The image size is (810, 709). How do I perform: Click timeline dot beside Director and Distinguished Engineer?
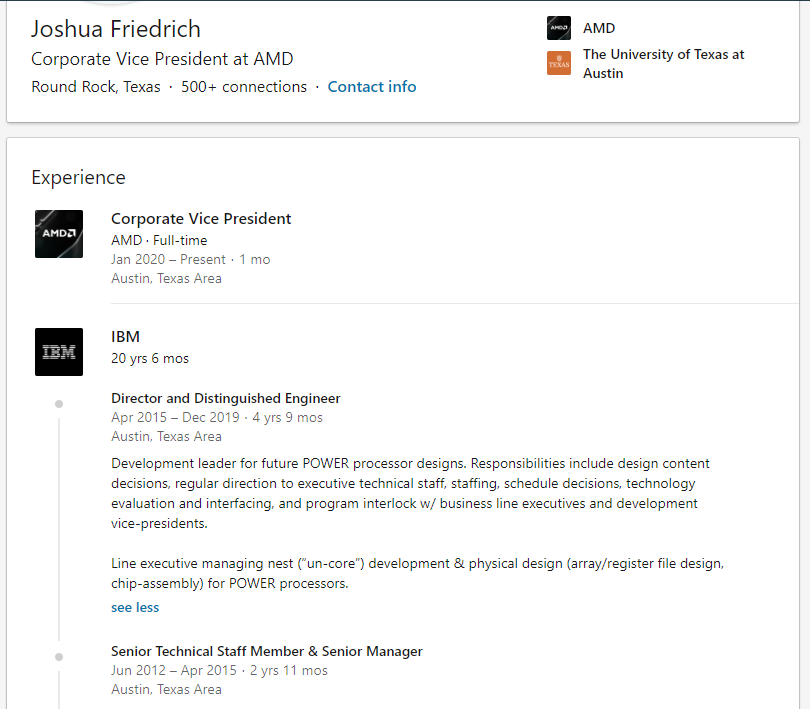tap(59, 404)
